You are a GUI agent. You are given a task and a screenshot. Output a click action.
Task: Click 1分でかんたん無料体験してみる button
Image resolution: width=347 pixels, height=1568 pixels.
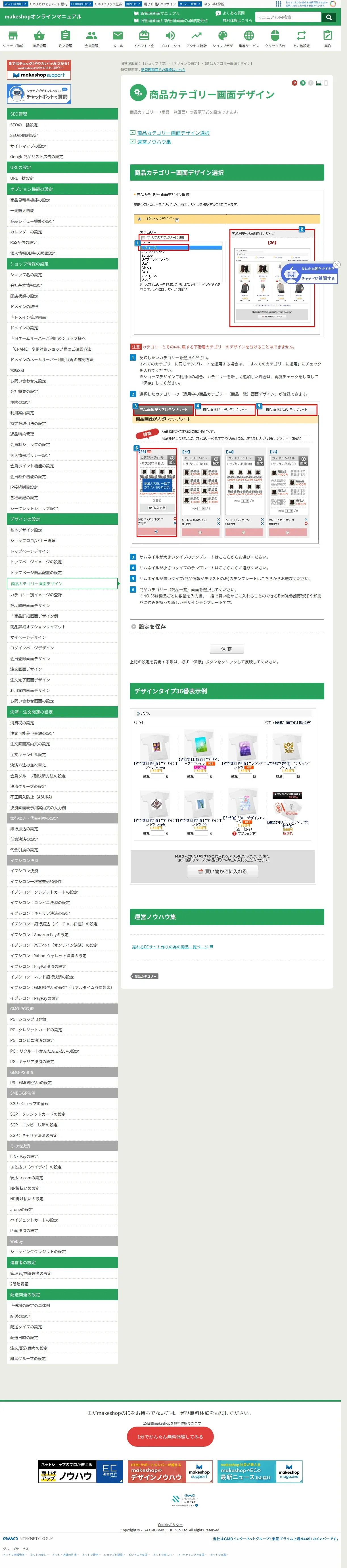[x=170, y=1437]
